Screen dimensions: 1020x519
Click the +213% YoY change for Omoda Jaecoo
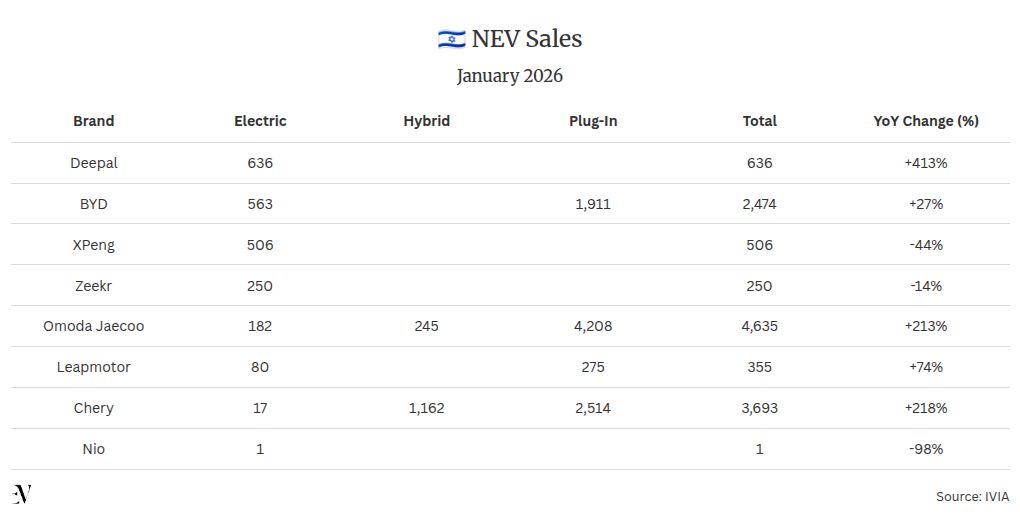(926, 326)
